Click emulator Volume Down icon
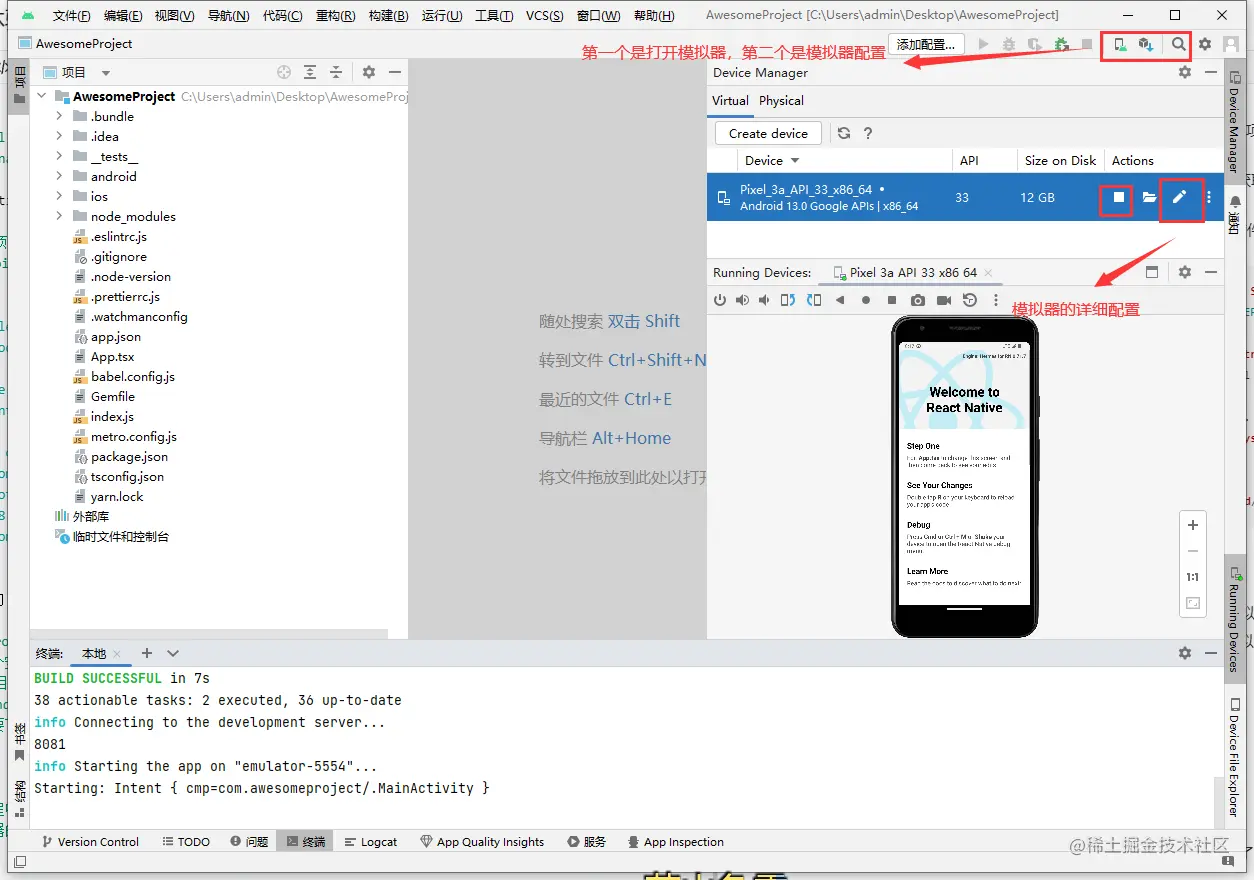Screen dimensions: 1254x880 (x=765, y=300)
